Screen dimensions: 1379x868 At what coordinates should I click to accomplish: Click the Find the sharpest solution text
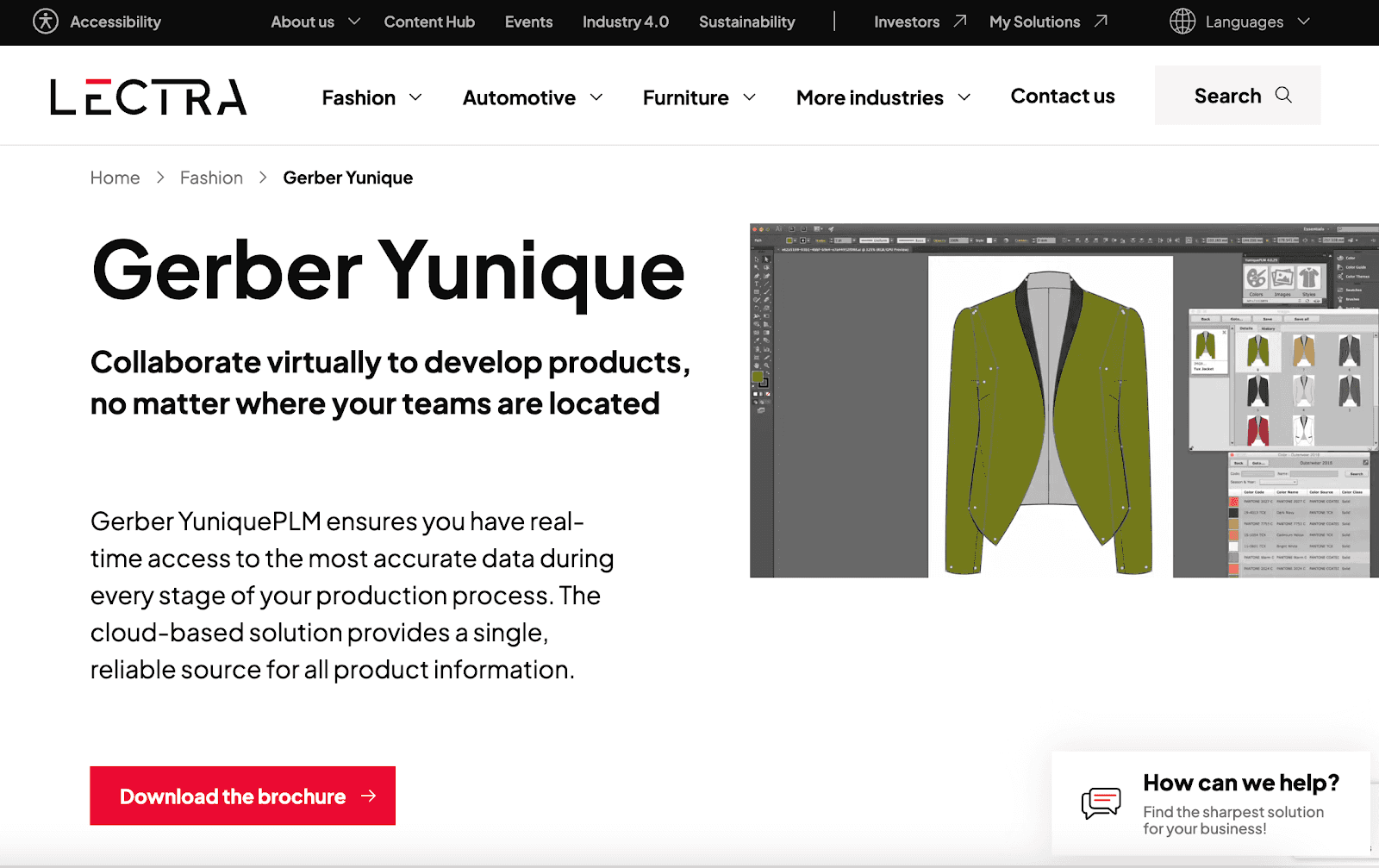[x=1233, y=821]
